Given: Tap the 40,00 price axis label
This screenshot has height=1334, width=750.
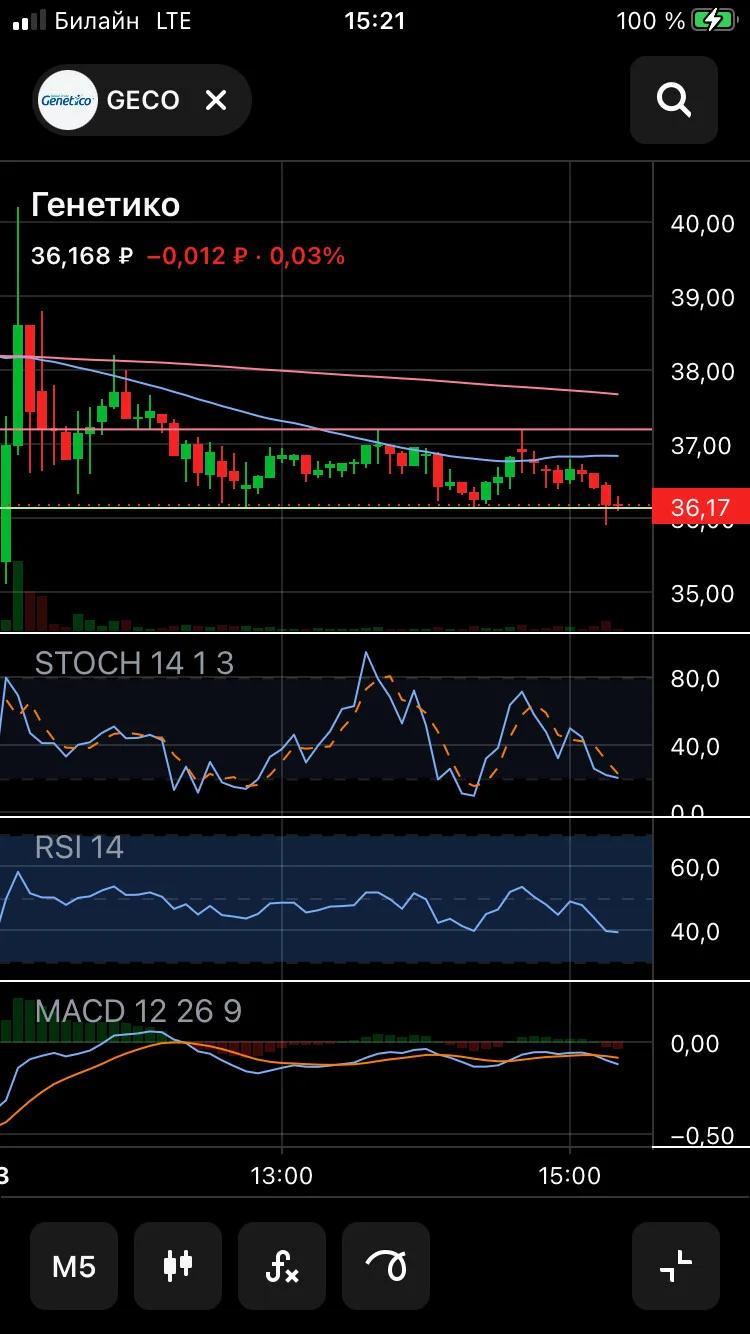Looking at the screenshot, I should coord(702,224).
